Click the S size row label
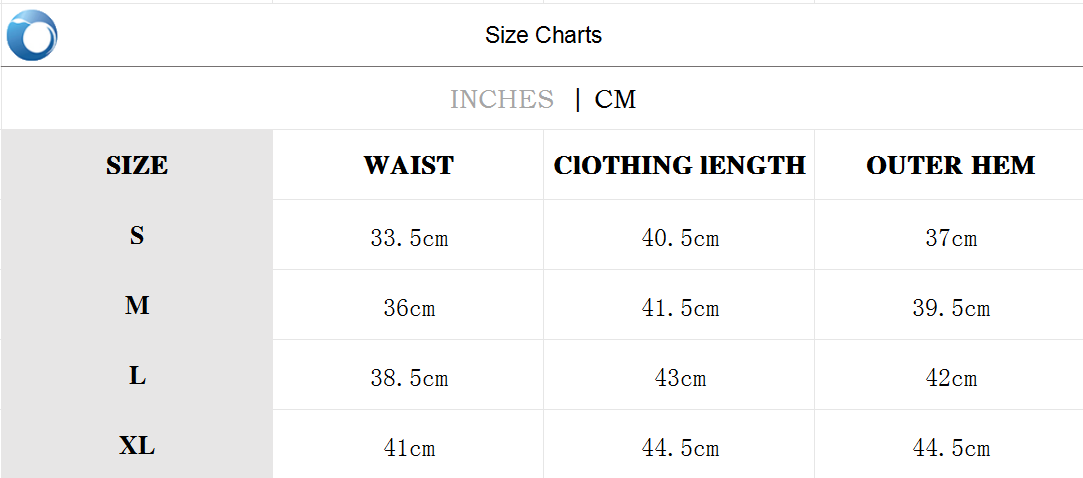 [137, 236]
